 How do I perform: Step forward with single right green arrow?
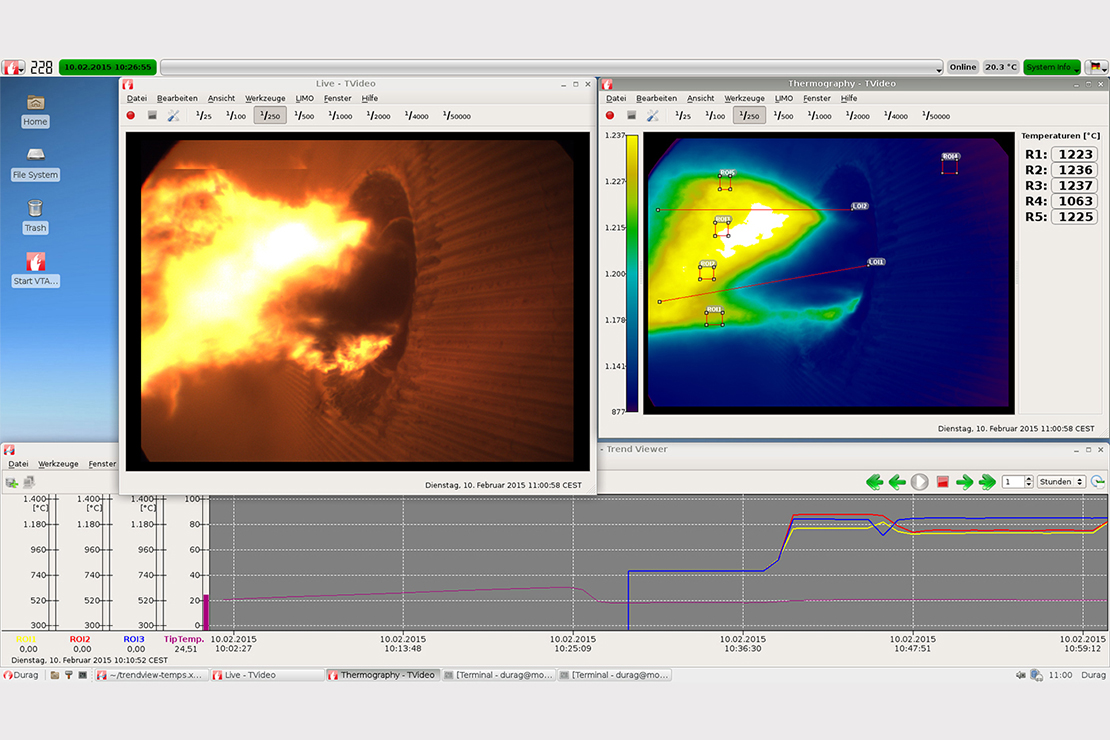click(964, 482)
